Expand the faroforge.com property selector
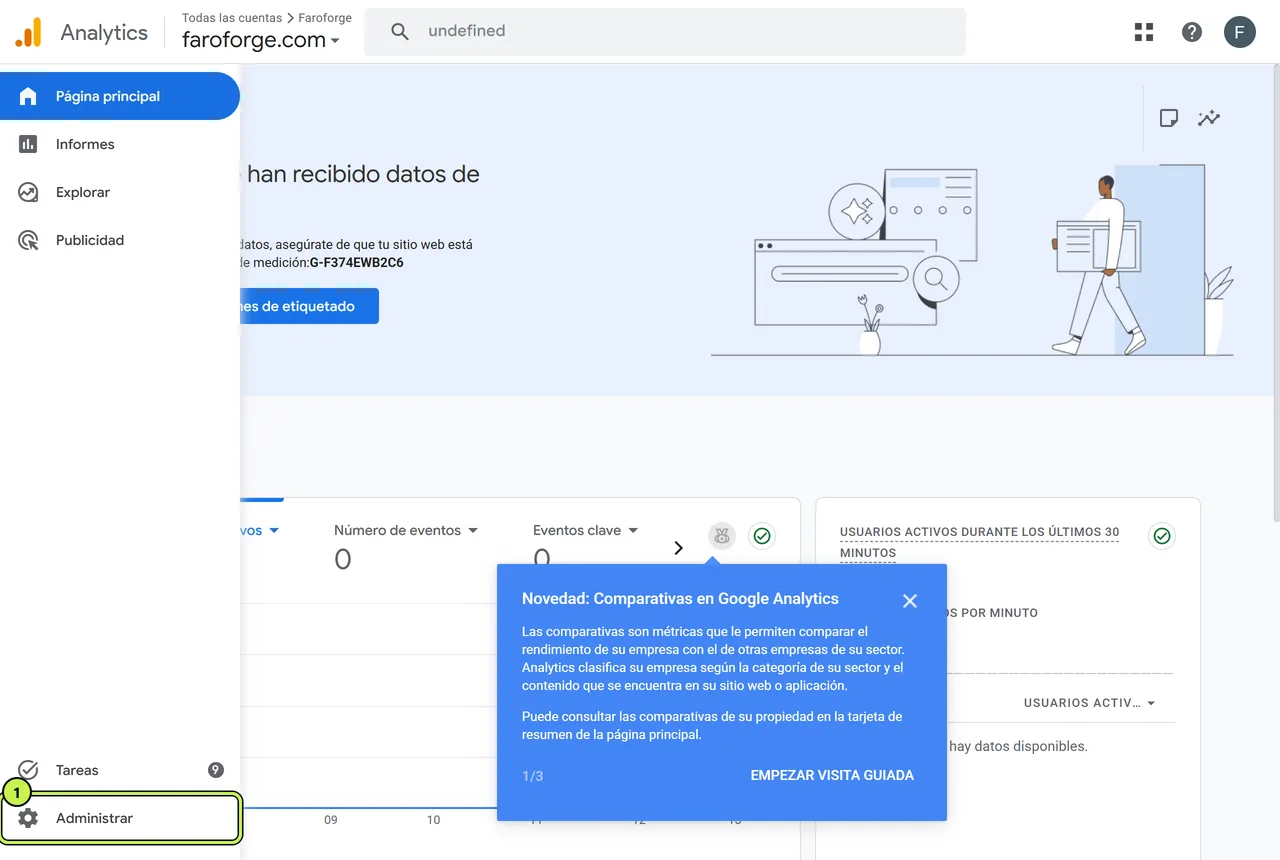 [x=261, y=40]
